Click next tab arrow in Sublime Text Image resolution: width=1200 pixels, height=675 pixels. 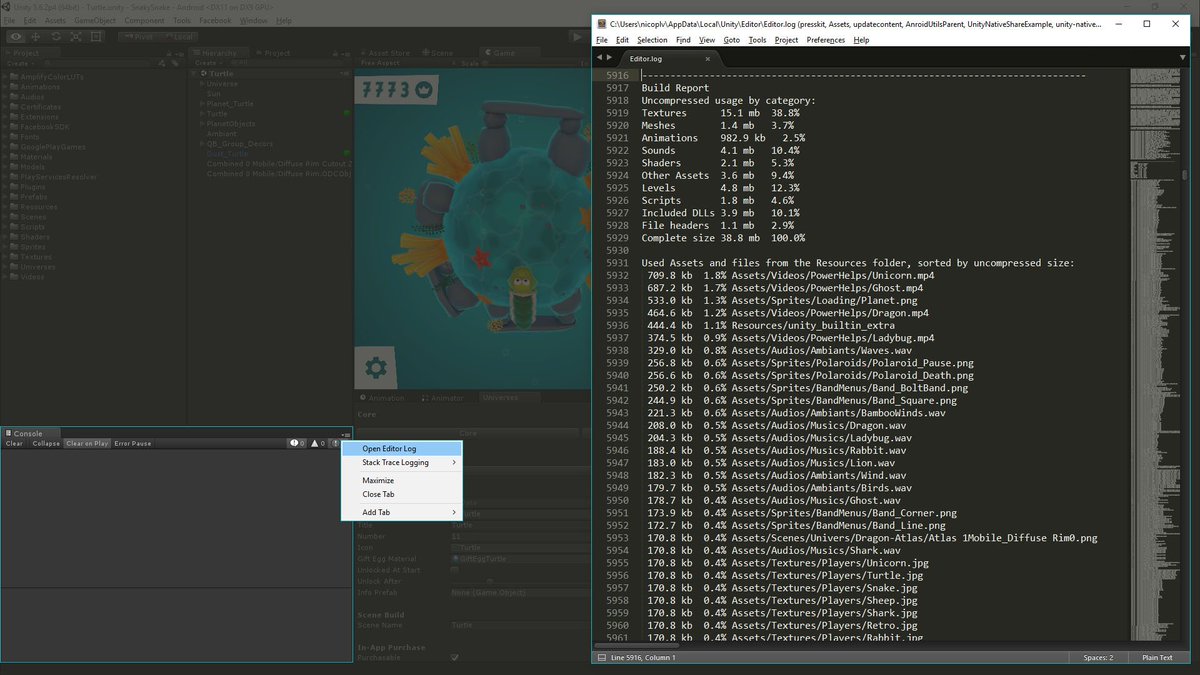click(608, 58)
